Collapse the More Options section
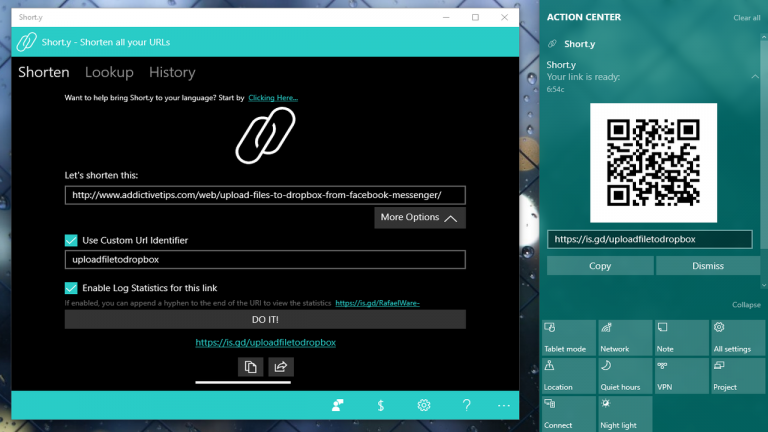The width and height of the screenshot is (768, 432). point(420,217)
